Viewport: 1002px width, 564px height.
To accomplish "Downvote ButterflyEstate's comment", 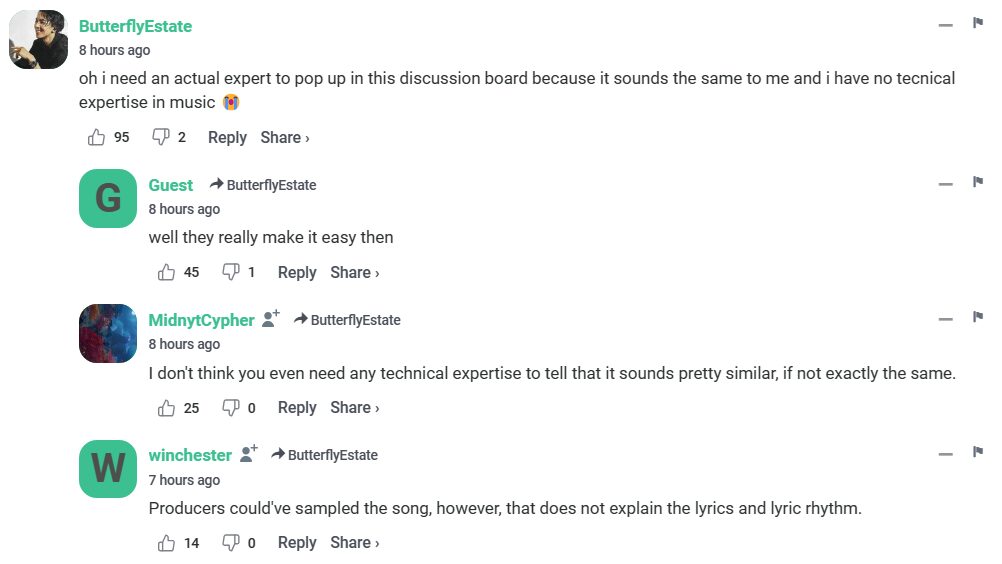I will point(160,137).
